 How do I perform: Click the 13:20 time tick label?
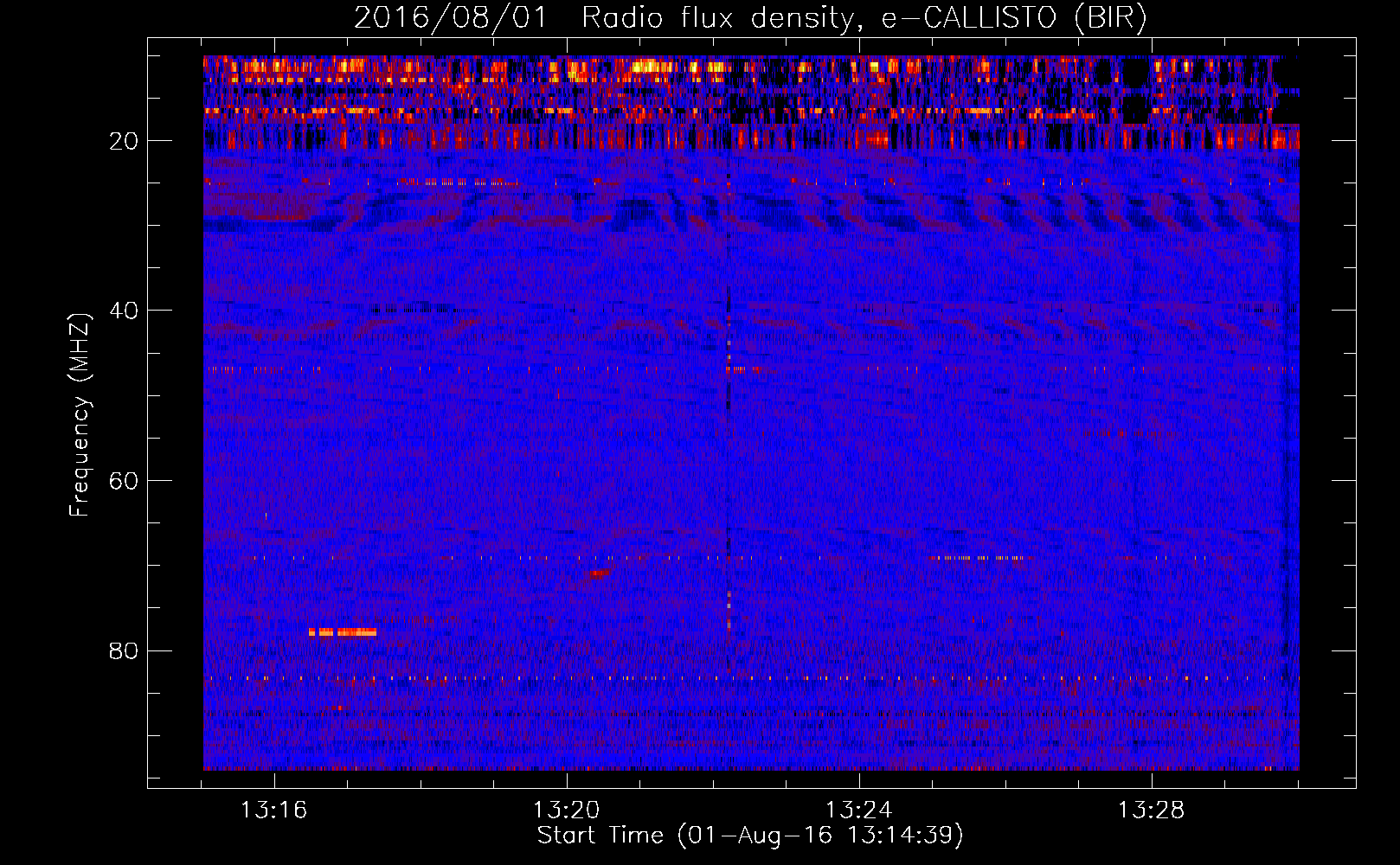(x=566, y=811)
